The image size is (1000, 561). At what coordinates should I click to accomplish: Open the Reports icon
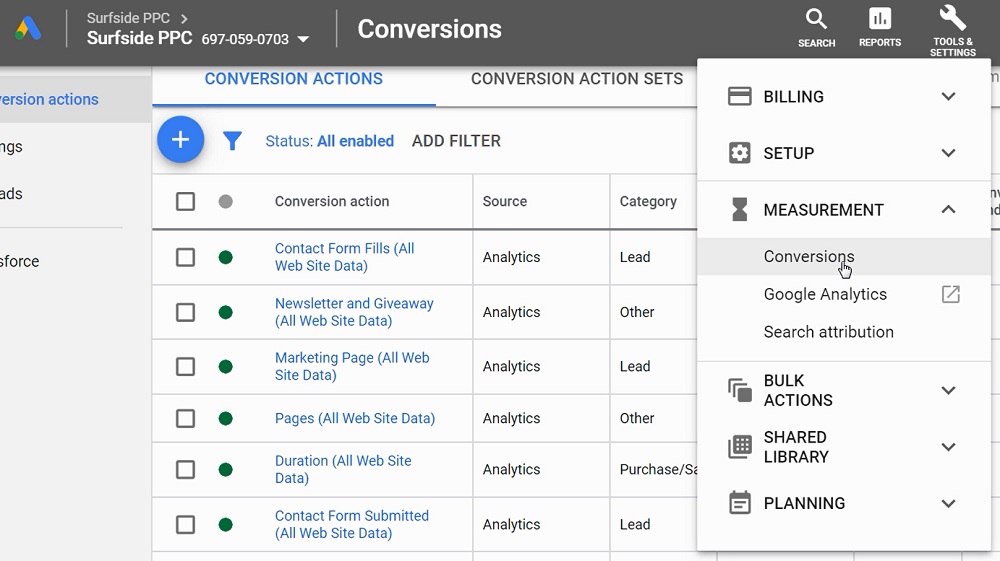879,20
